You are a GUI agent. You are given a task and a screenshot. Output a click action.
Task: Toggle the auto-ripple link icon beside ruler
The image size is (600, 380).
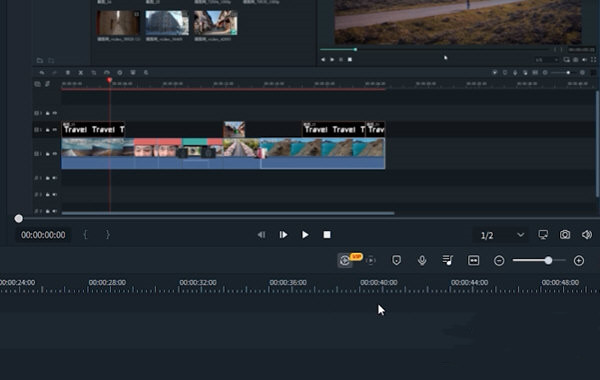click(x=47, y=84)
